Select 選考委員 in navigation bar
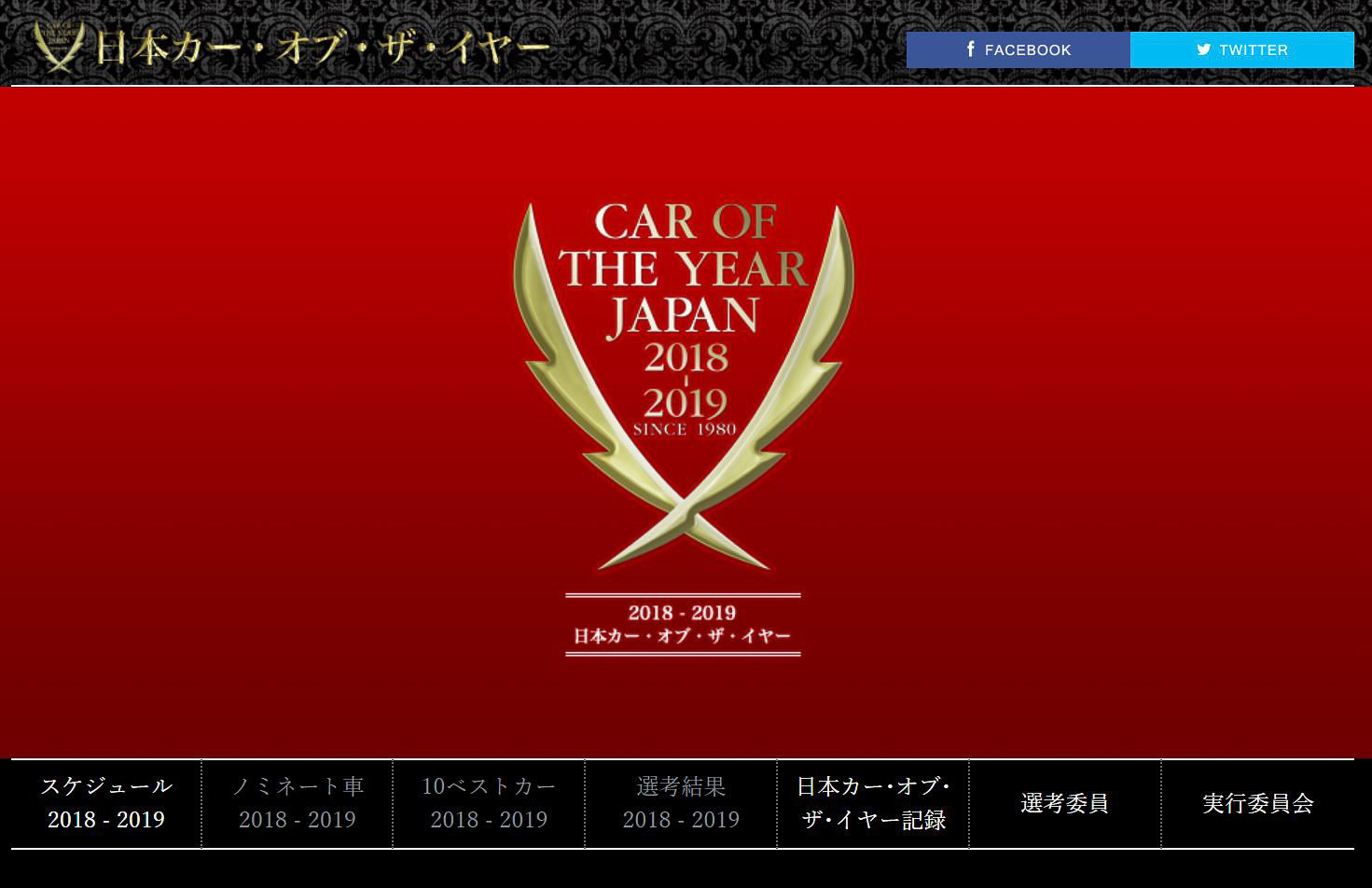Screen dimensions: 1372x888 (x=1065, y=803)
